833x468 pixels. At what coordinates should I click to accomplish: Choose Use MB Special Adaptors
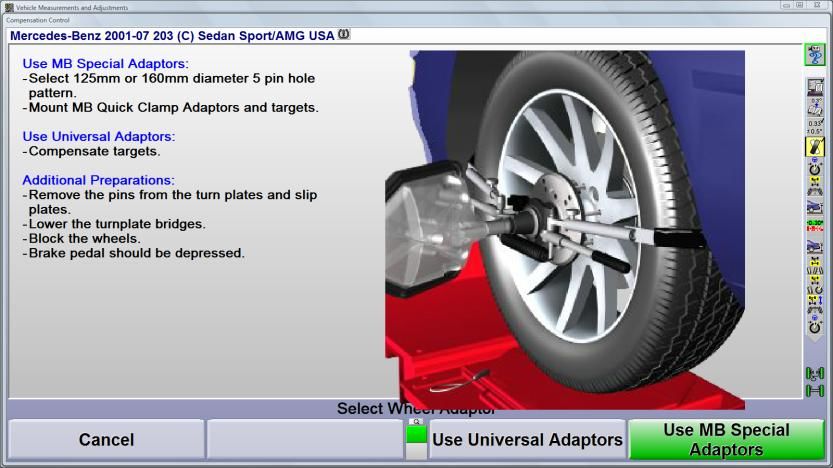click(x=726, y=439)
